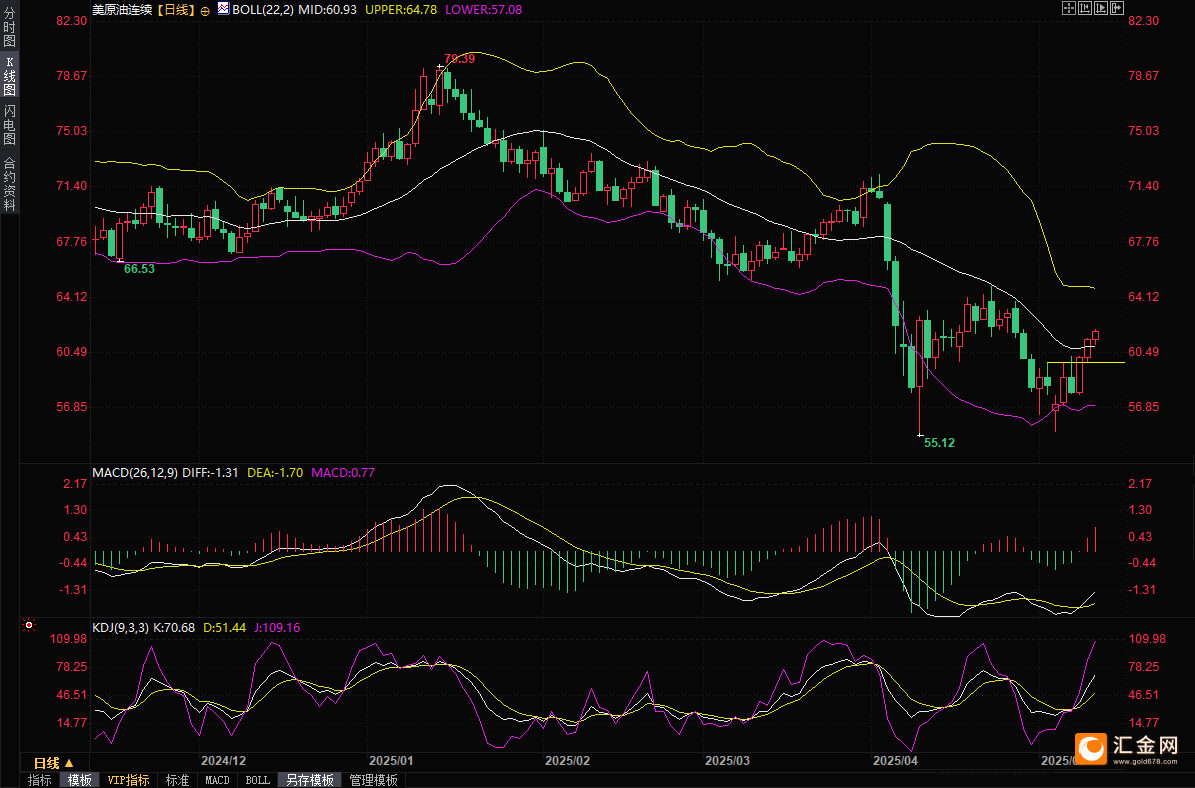1195x788 pixels.
Task: Select the K线图 sidebar tab
Action: (9, 76)
